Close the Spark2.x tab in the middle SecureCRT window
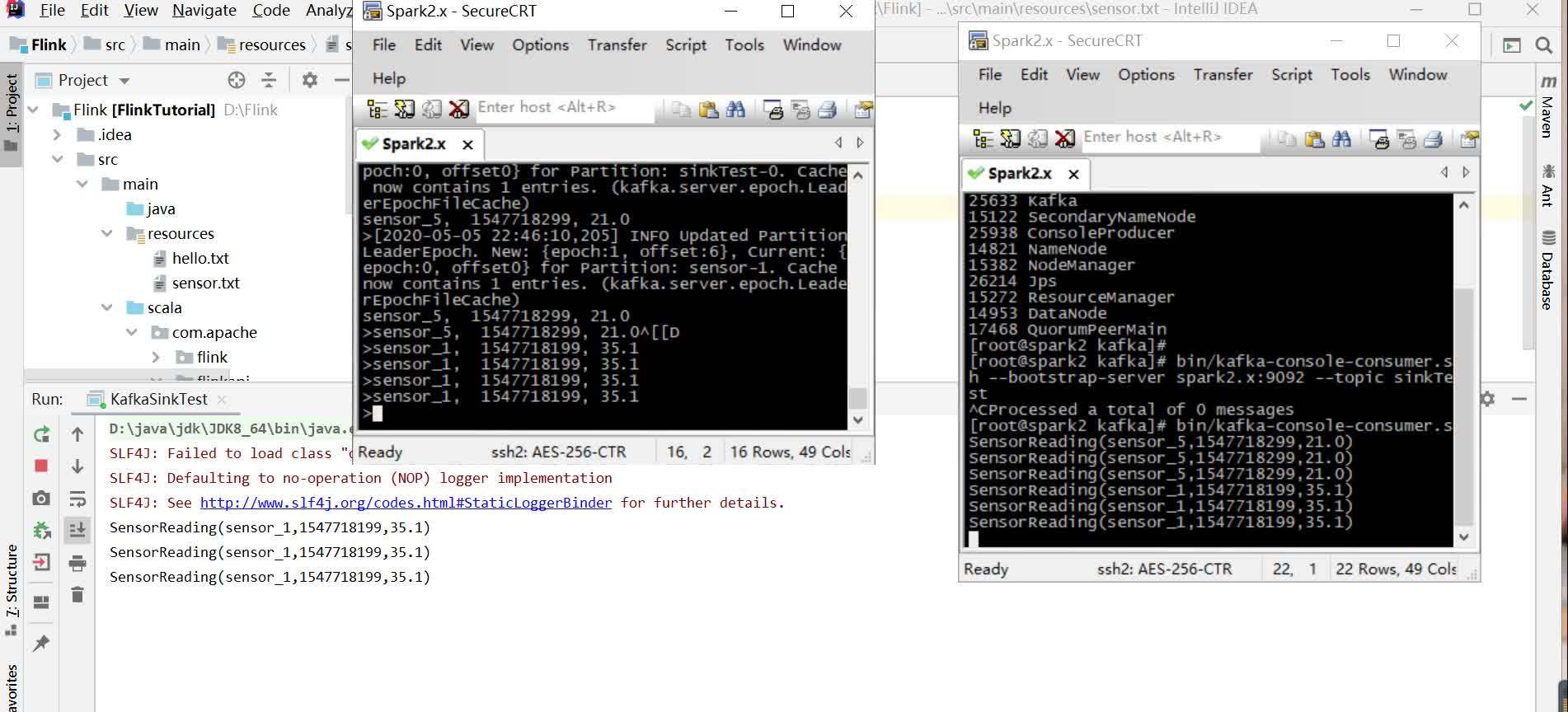Image resolution: width=1568 pixels, height=712 pixels. point(467,144)
